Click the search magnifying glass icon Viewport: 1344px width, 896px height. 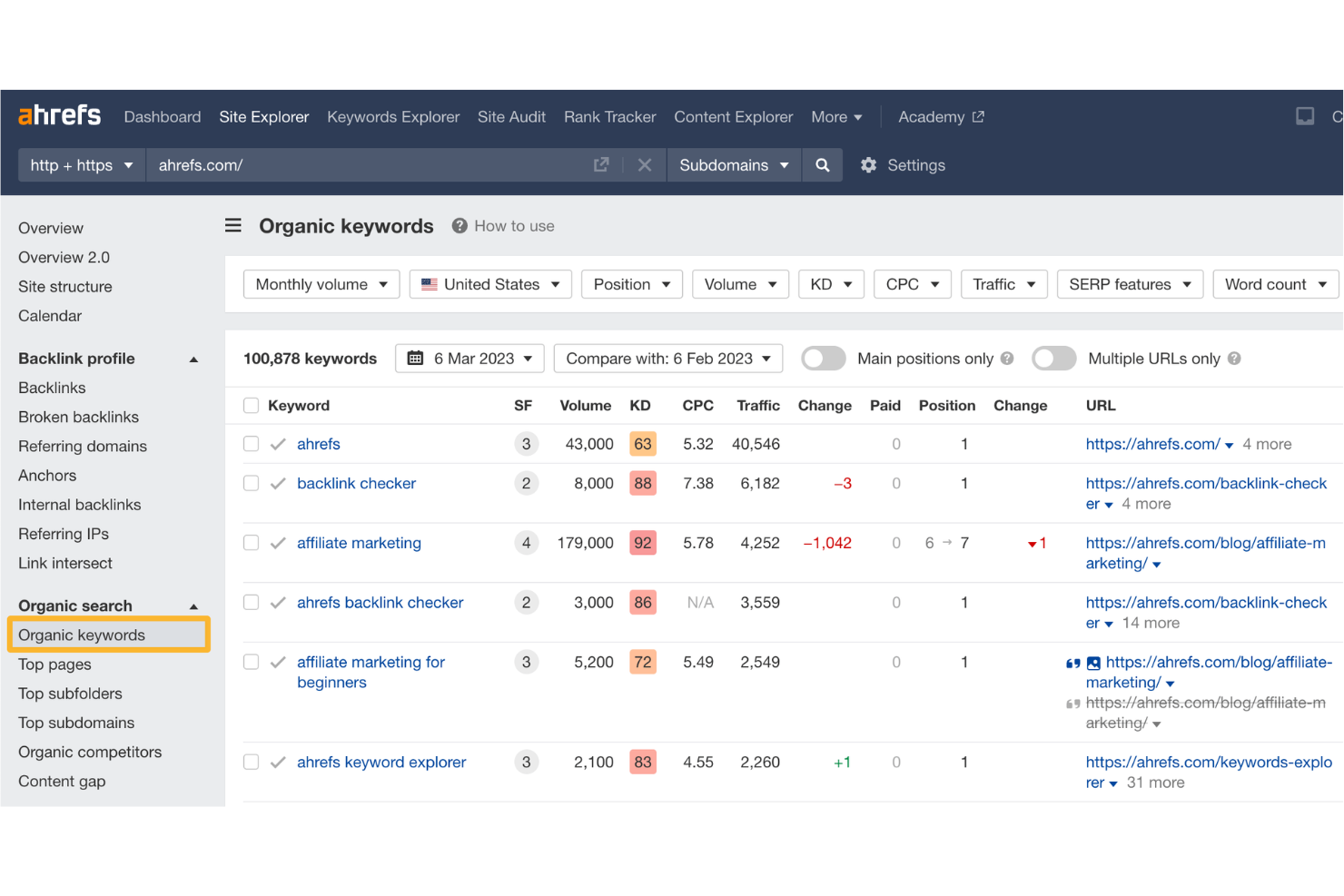click(x=822, y=164)
